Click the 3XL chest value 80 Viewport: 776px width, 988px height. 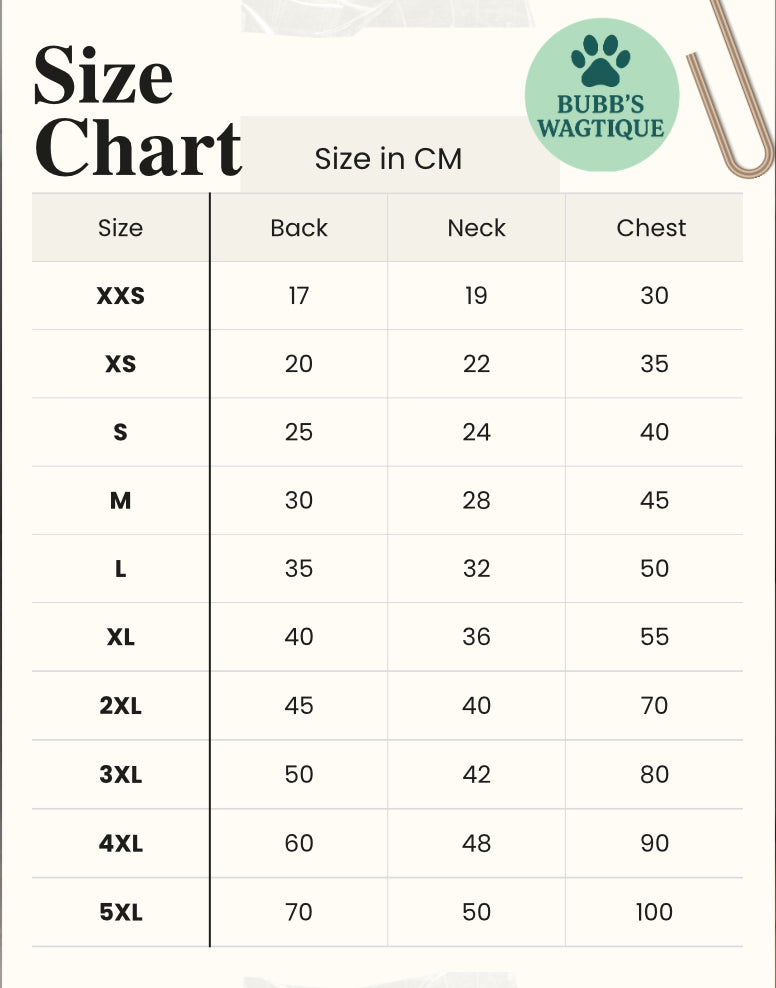(x=654, y=775)
